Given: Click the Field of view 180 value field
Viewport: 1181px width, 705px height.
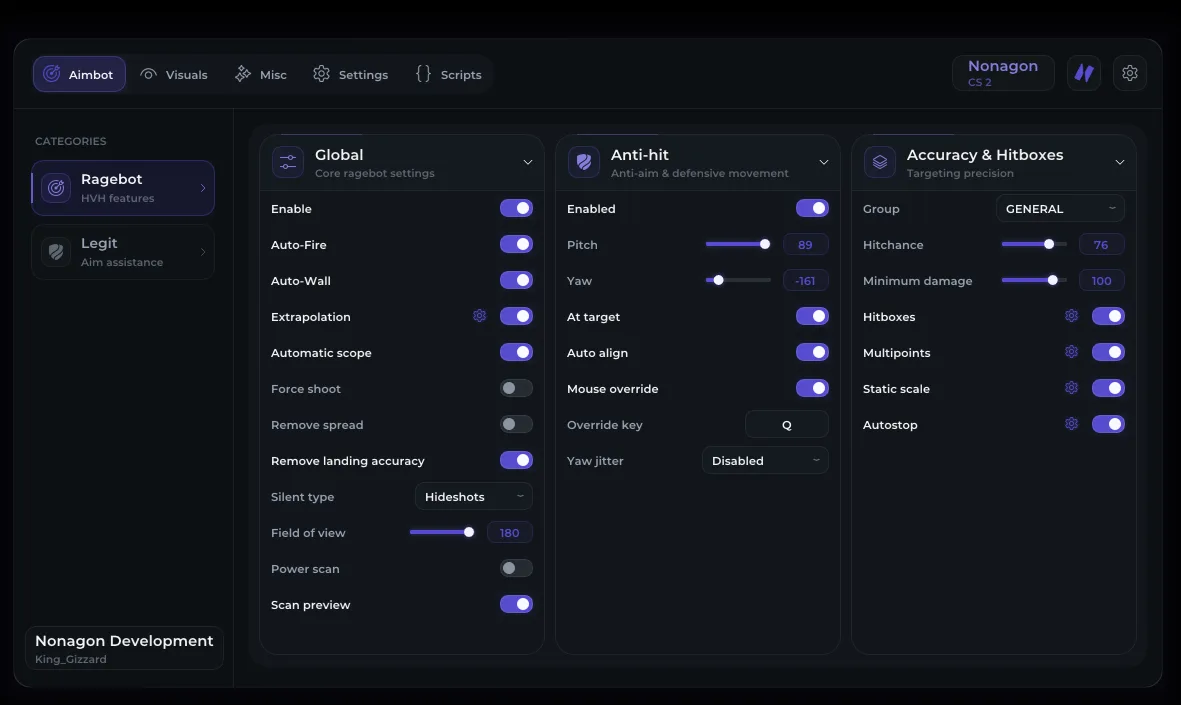Looking at the screenshot, I should (509, 533).
